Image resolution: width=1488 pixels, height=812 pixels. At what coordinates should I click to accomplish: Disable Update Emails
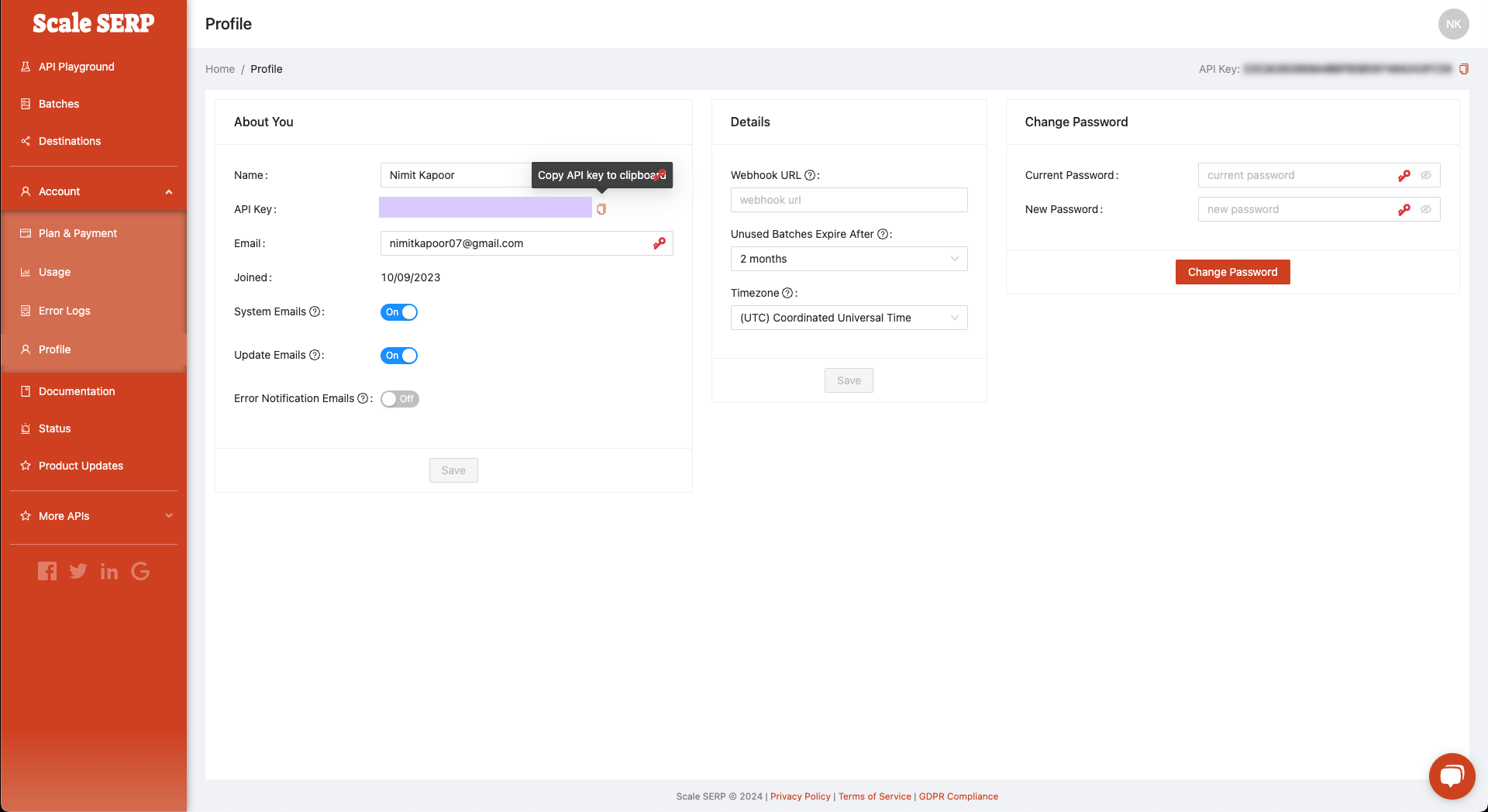[x=399, y=355]
